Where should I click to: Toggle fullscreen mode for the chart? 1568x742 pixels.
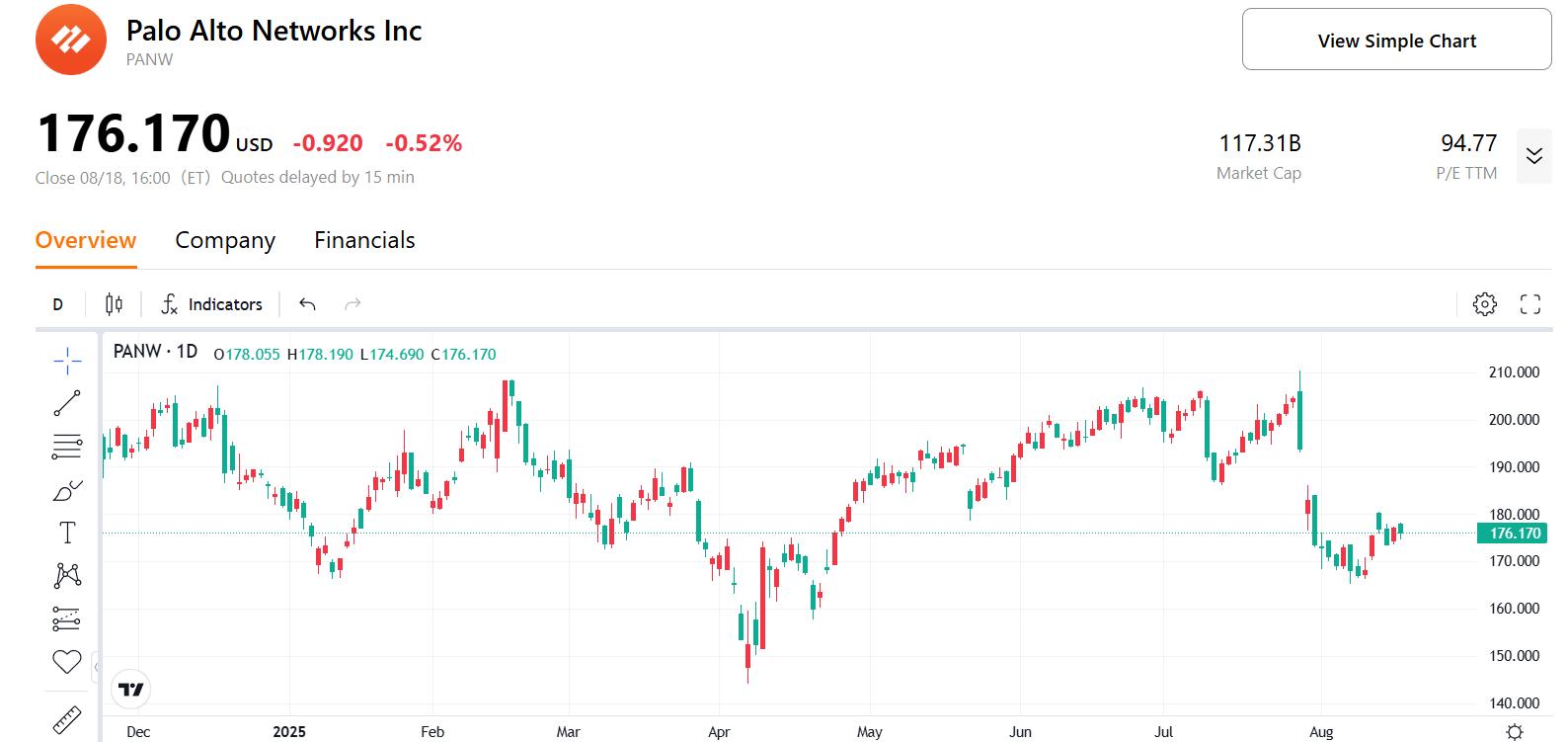(1529, 304)
